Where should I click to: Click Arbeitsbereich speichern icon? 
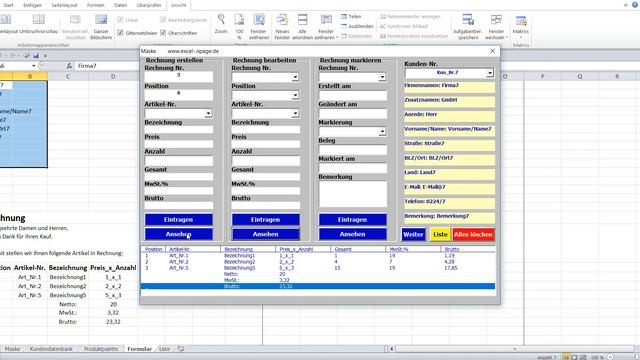point(468,19)
